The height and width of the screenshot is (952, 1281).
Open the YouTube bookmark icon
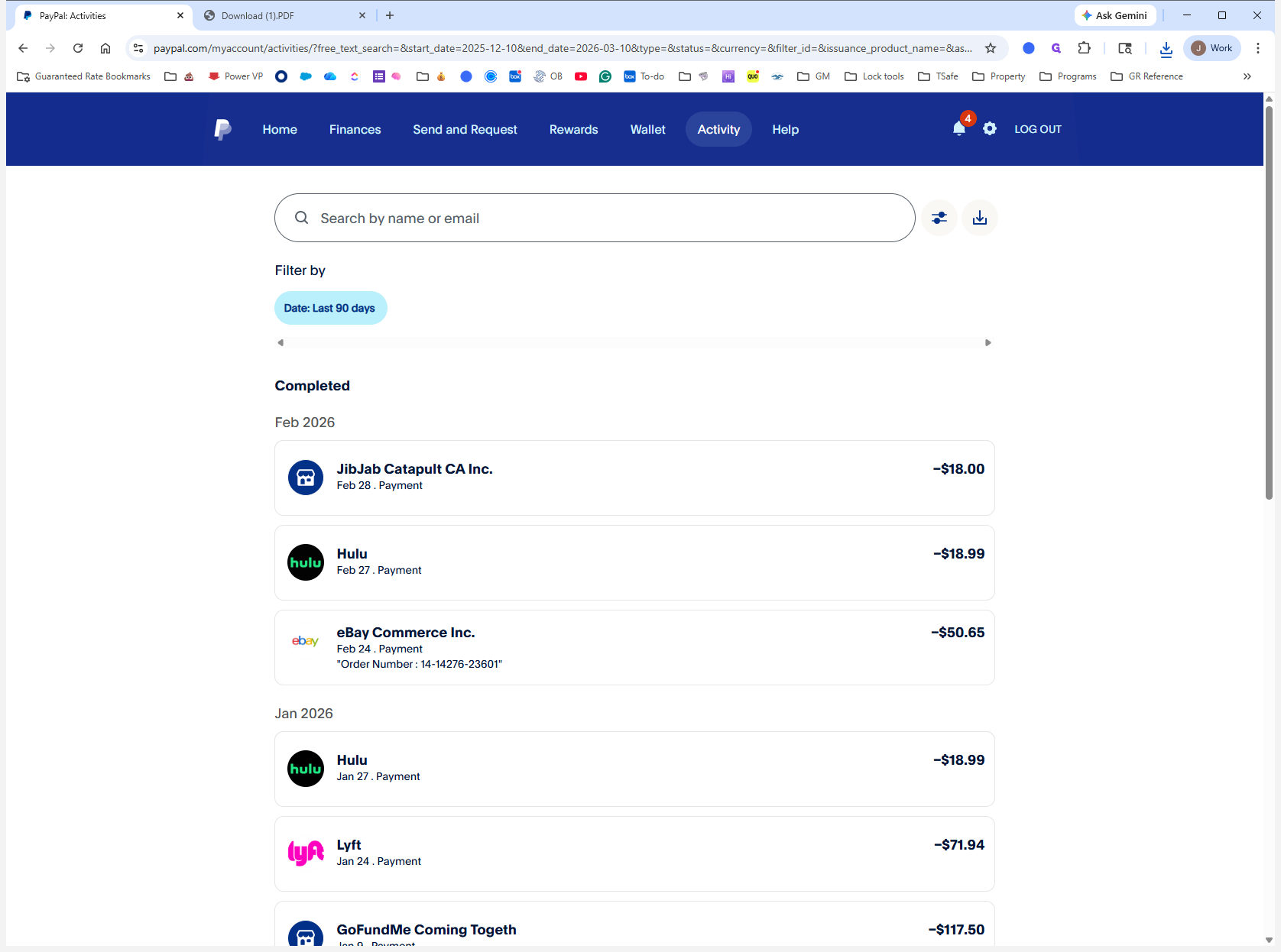tap(581, 76)
